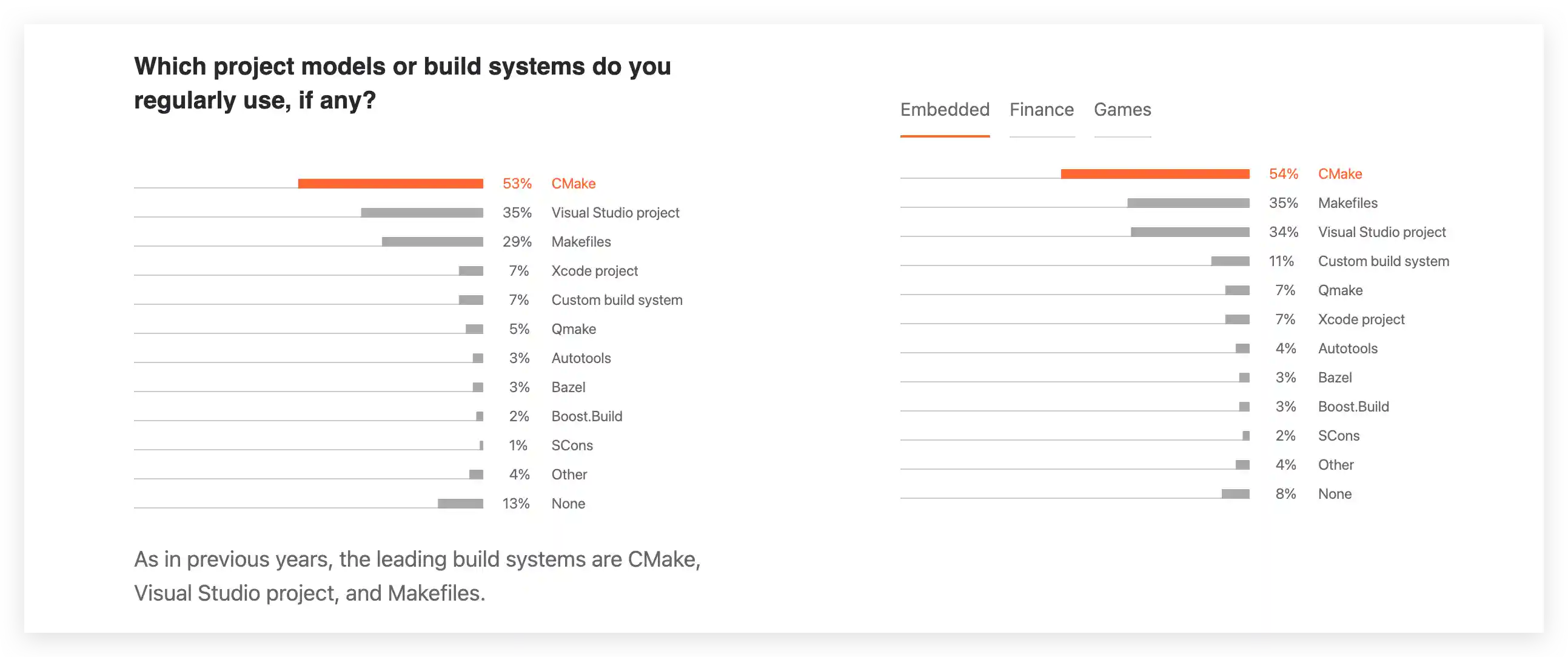Click the 3% Bazel label in Embedded chart
This screenshot has height=657, width=1568.
point(1335,378)
